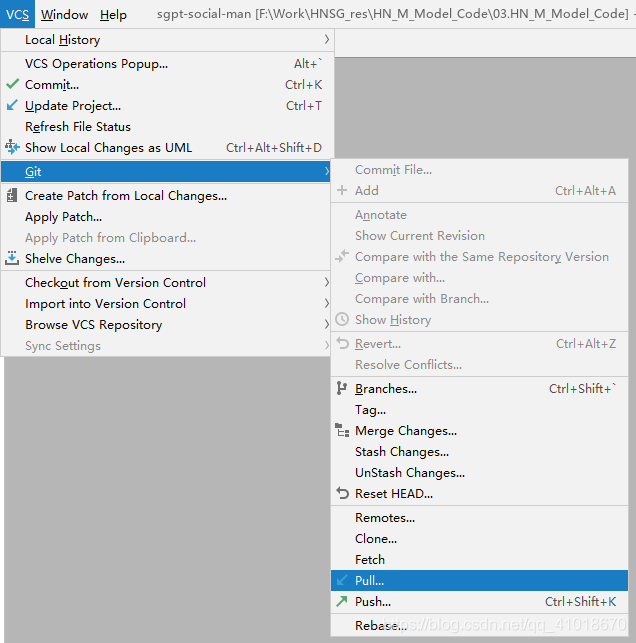636x643 pixels.
Task: Click the Reset HEAD undo icon
Action: coord(342,493)
